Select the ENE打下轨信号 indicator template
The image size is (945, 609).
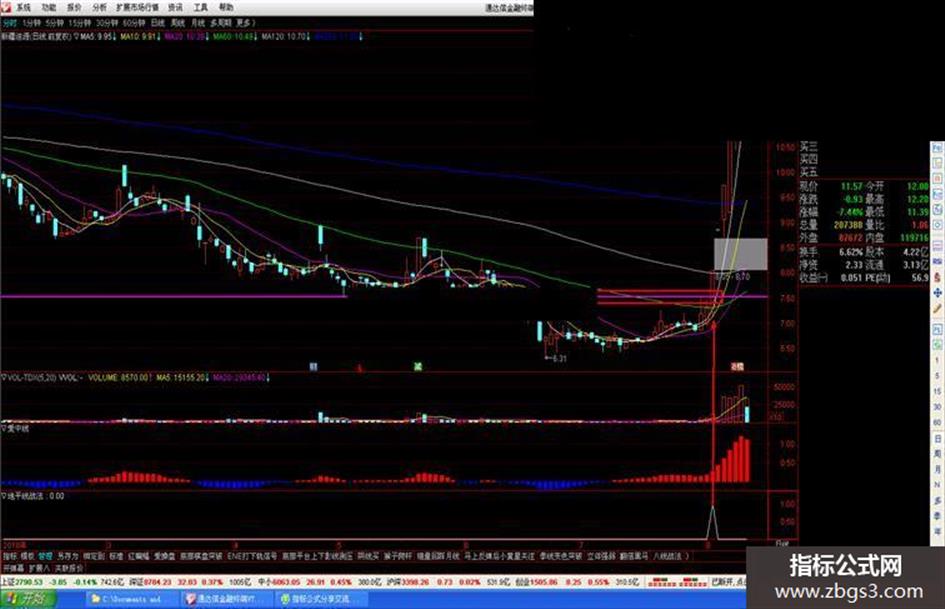pyautogui.click(x=253, y=556)
